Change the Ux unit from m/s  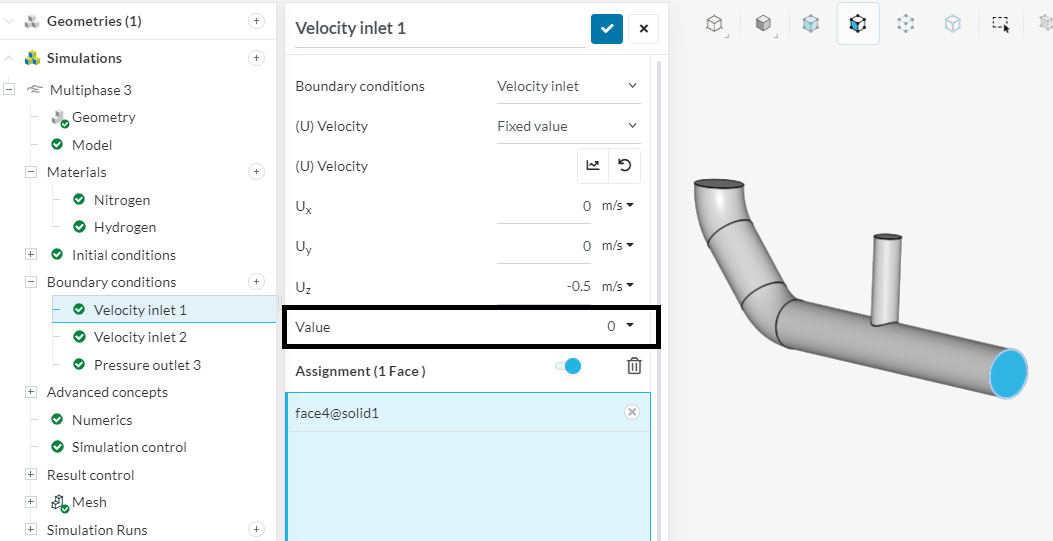(x=618, y=206)
